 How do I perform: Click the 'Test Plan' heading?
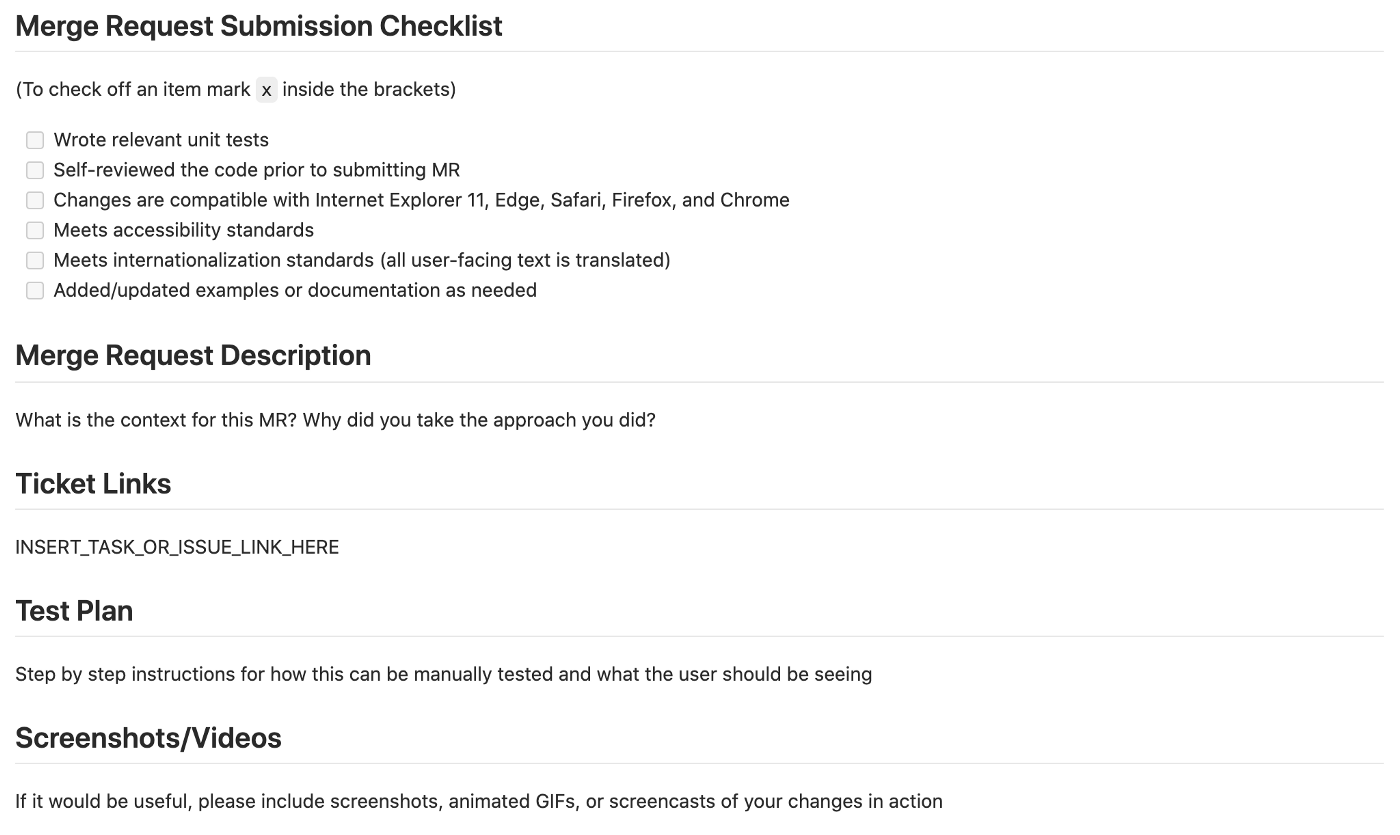(x=74, y=611)
